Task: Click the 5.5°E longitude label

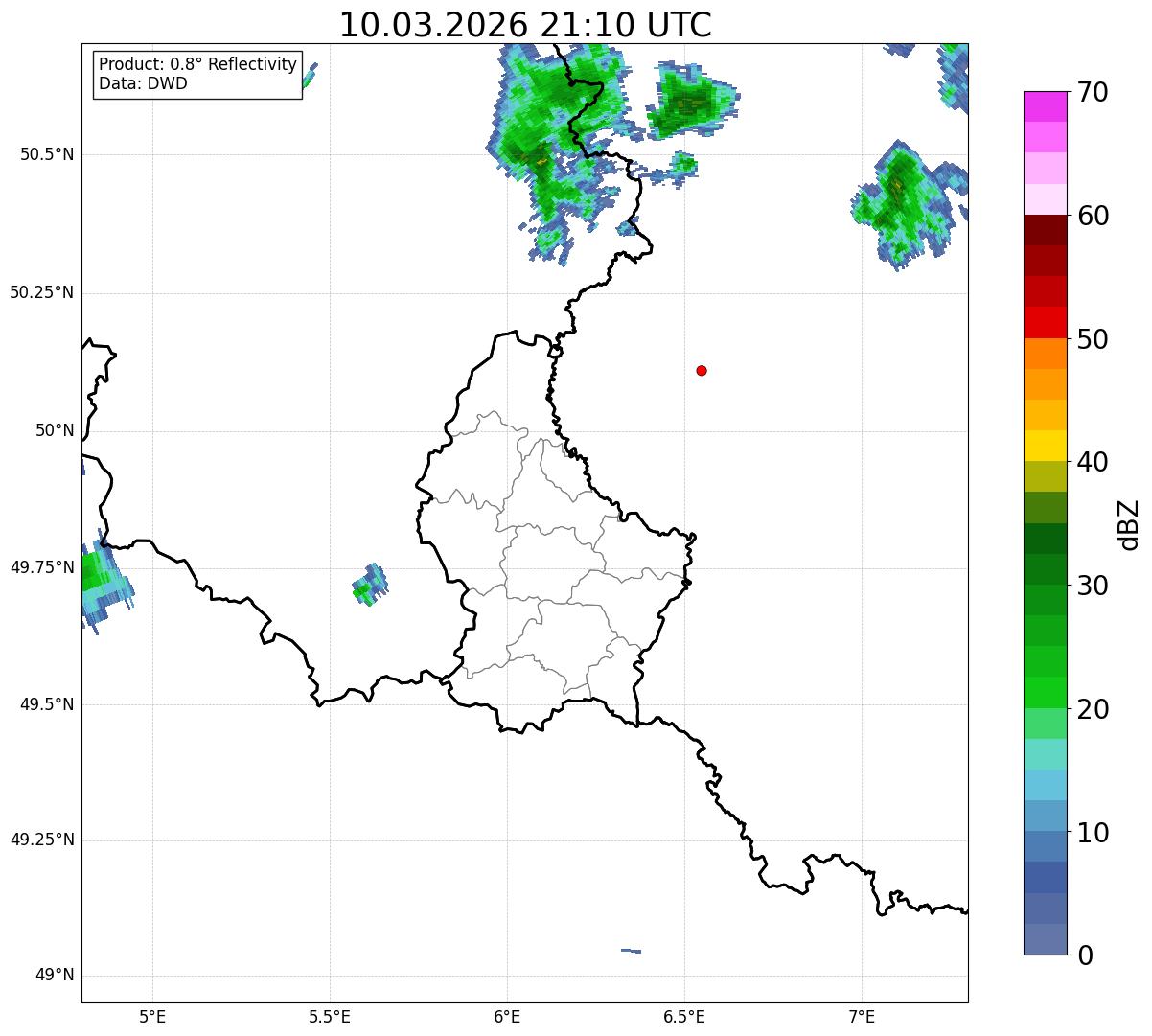Action: pos(330,1017)
